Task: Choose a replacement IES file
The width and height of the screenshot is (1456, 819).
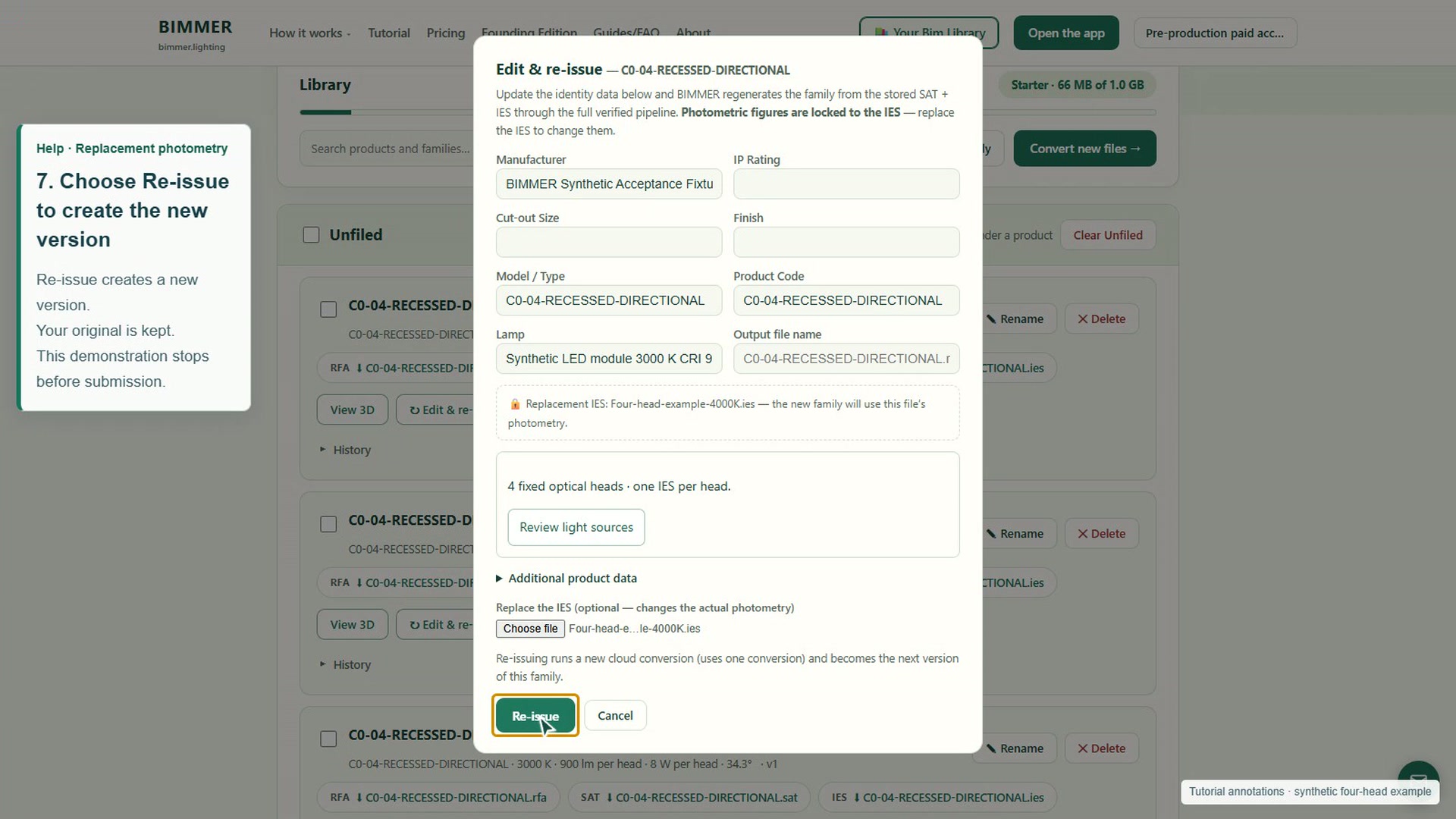Action: pyautogui.click(x=530, y=629)
